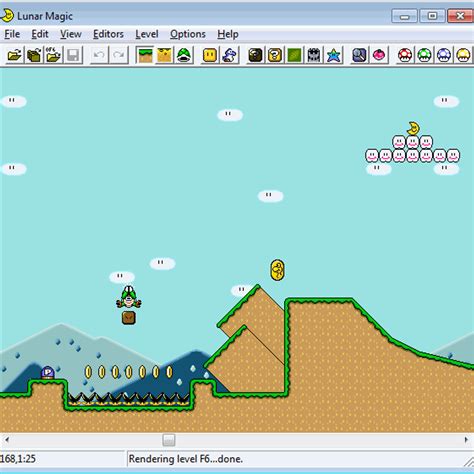This screenshot has width=474, height=474.
Task: Click the yellow mushroom toolbar icon
Action: (x=463, y=55)
